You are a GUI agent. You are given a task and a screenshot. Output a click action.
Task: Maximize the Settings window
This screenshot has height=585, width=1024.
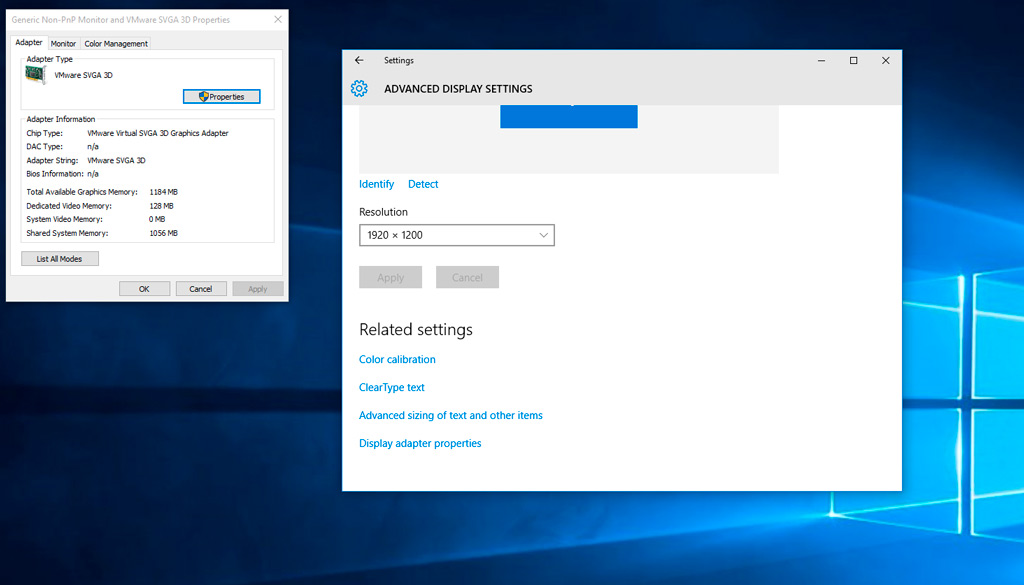854,60
